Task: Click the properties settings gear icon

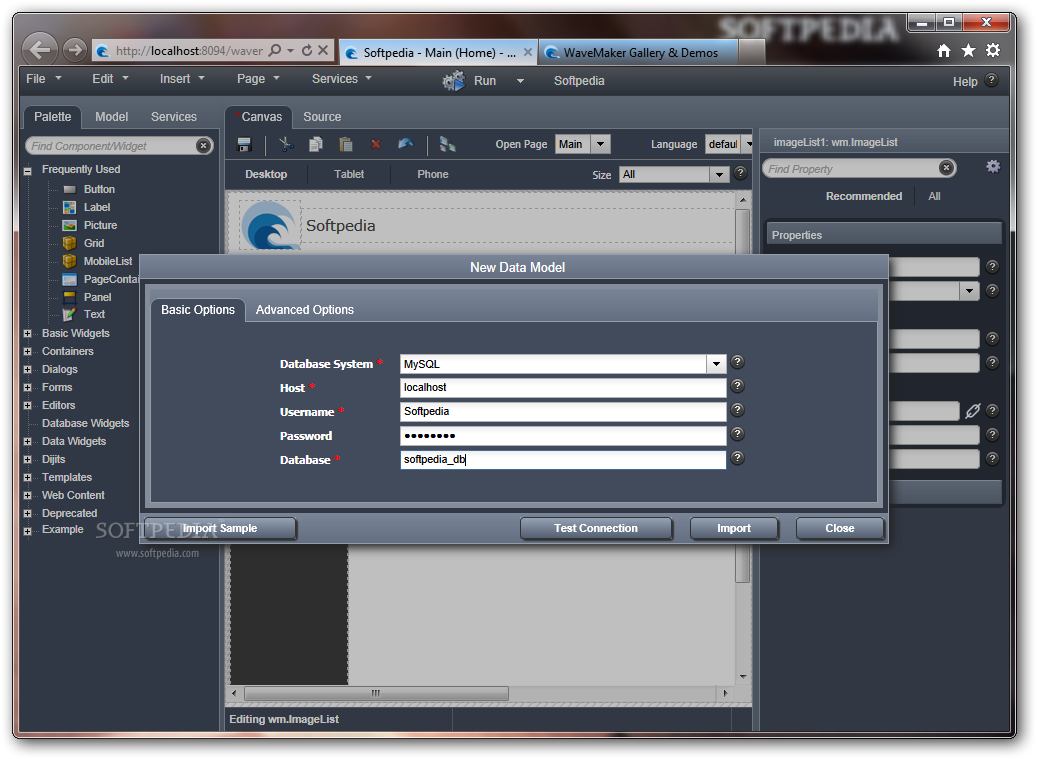Action: tap(993, 167)
